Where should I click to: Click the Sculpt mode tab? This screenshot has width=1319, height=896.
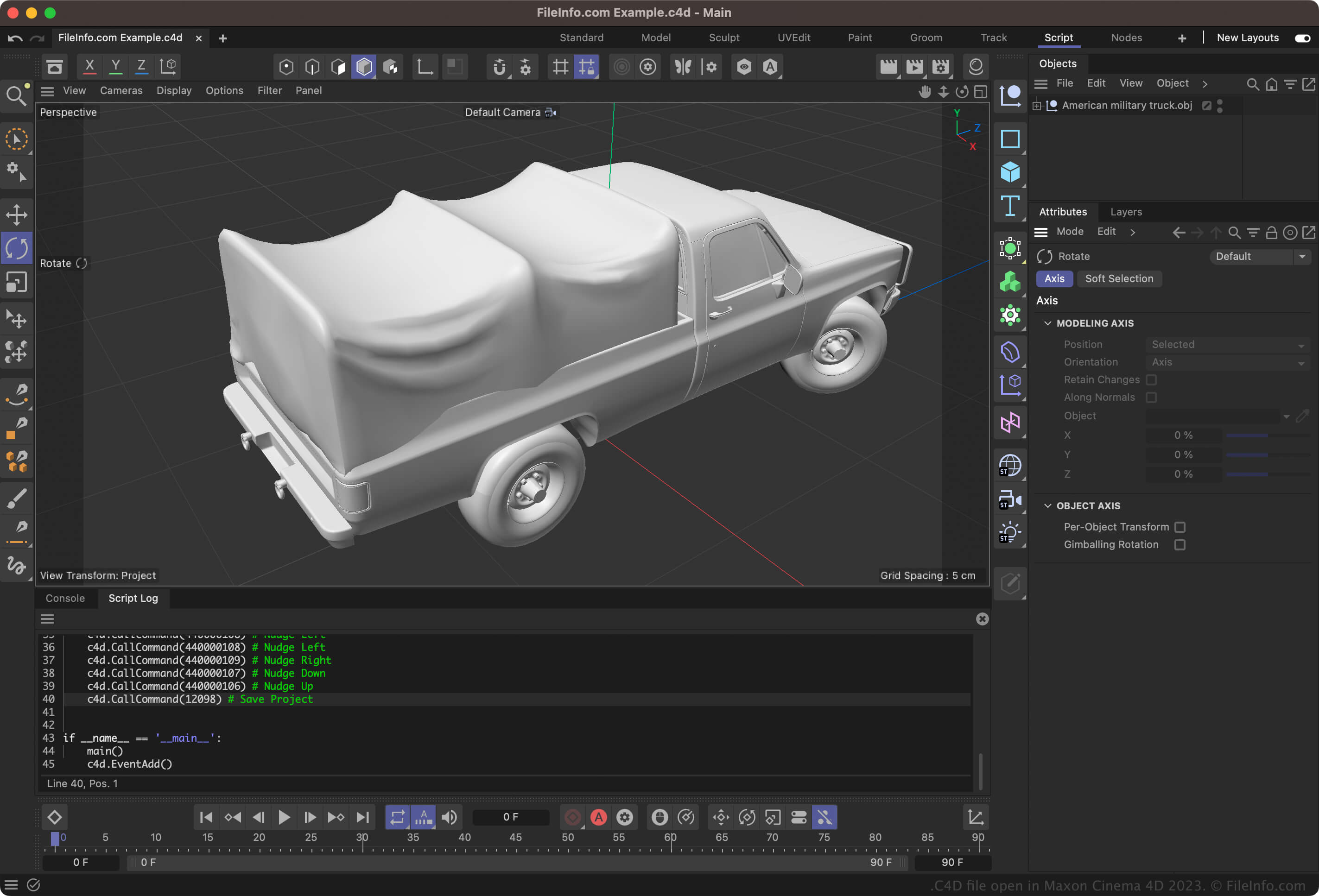tap(723, 37)
